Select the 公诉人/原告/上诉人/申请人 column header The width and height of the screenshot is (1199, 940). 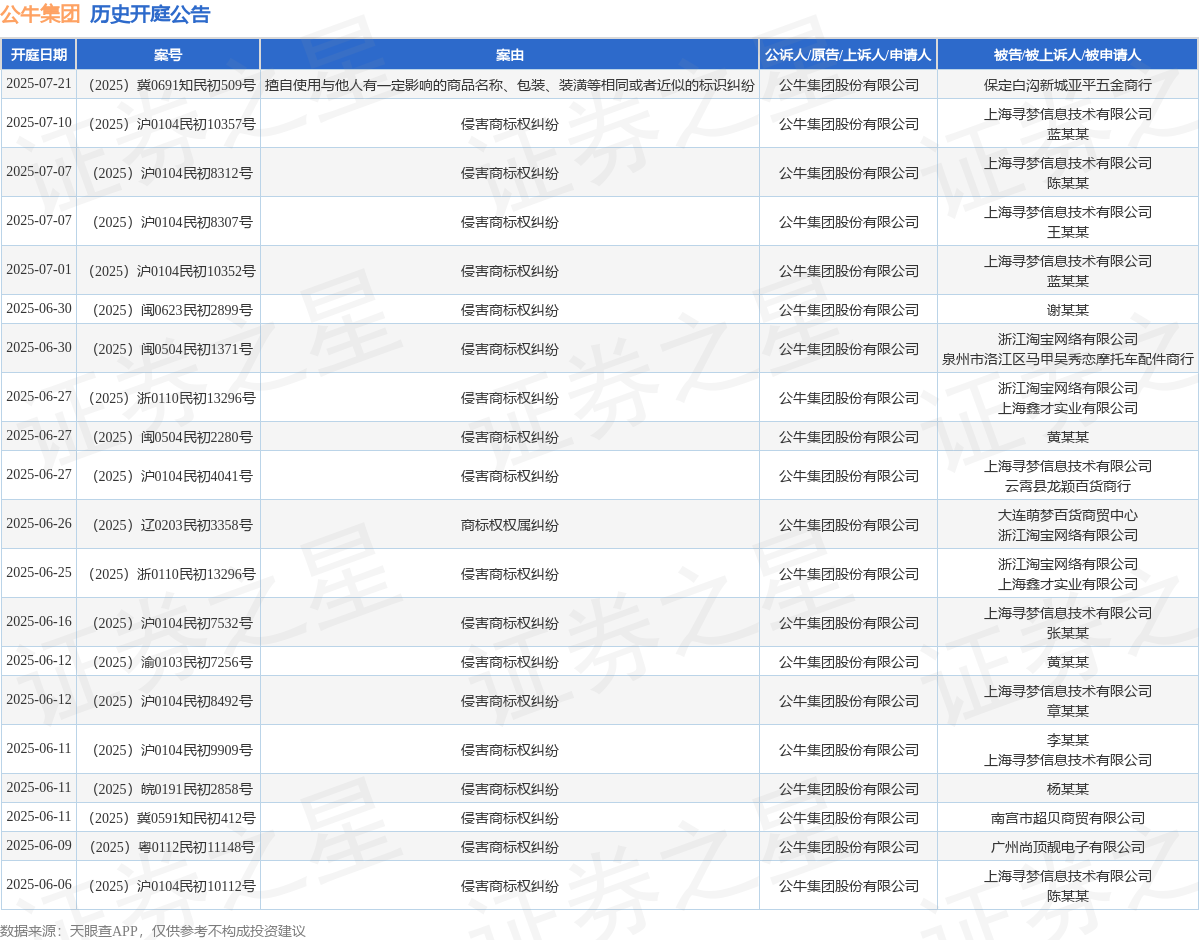[x=848, y=55]
